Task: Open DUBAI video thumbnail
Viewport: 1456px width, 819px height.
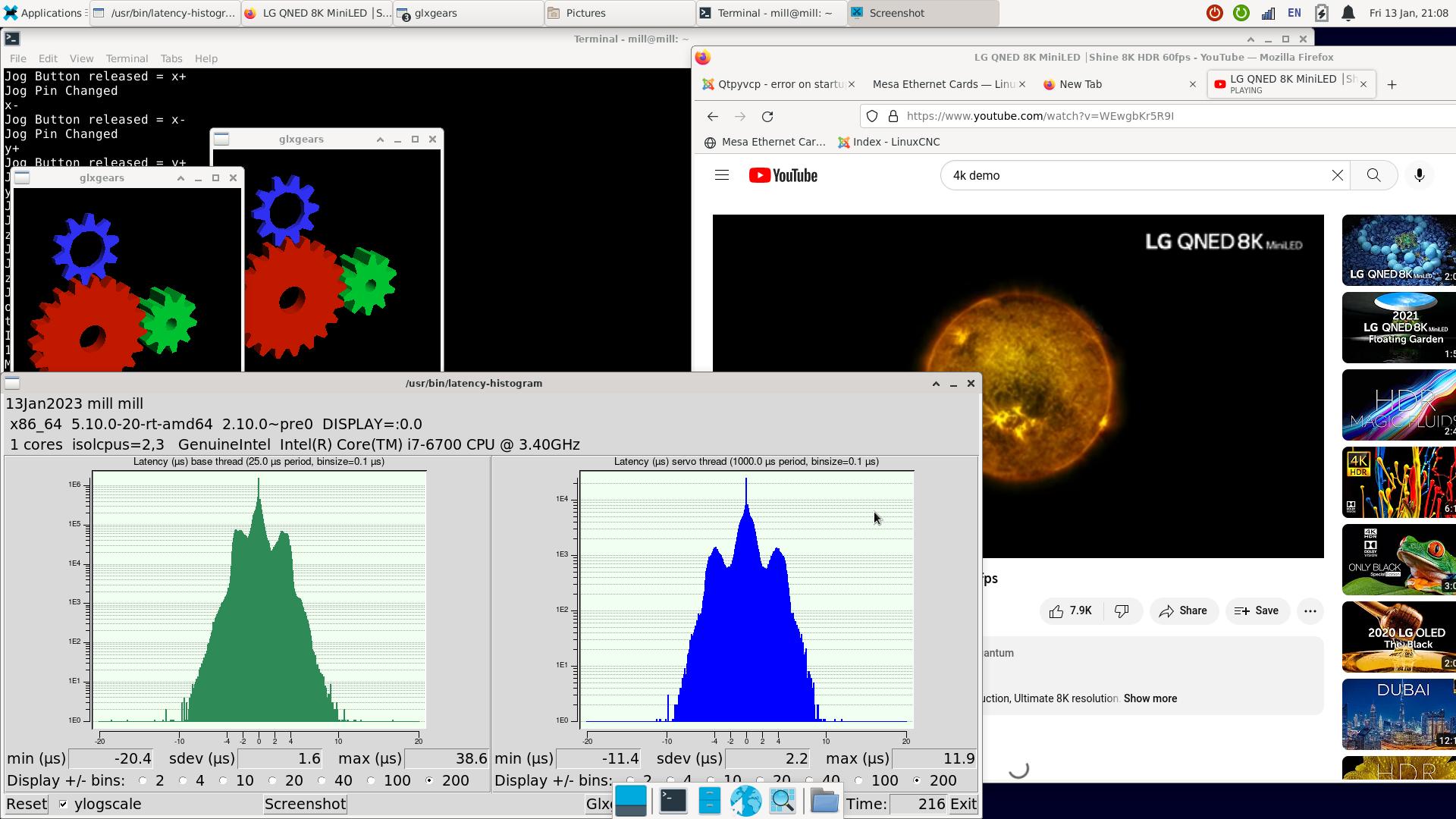Action: pos(1398,714)
